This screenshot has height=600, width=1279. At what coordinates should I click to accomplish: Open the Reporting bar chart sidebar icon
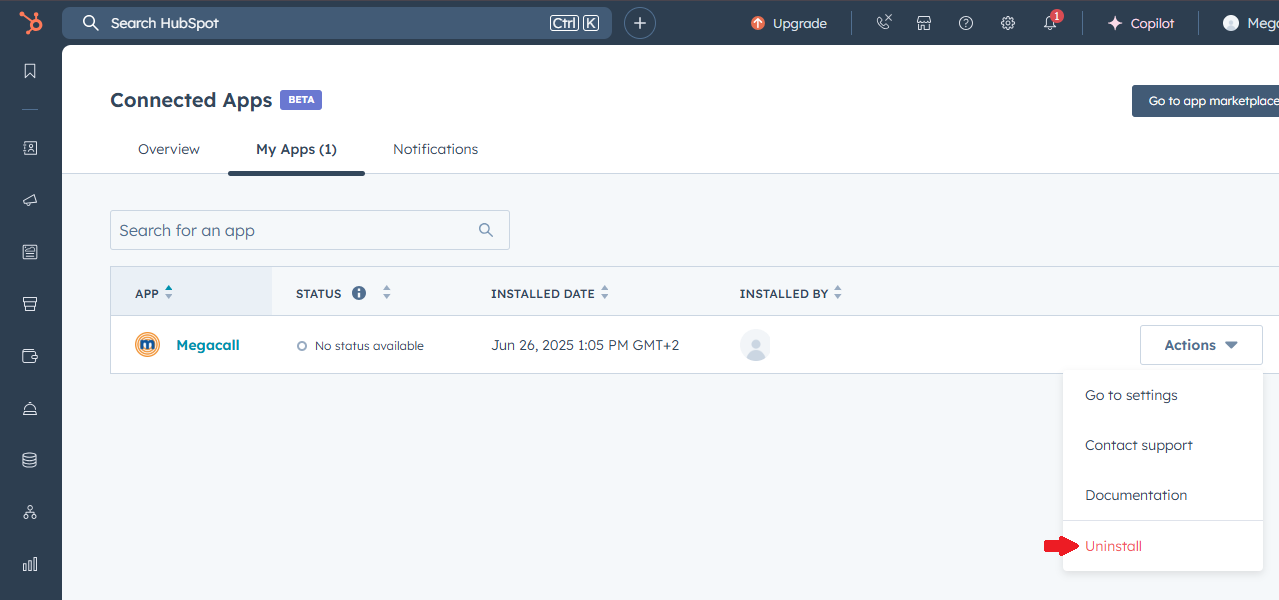click(30, 564)
